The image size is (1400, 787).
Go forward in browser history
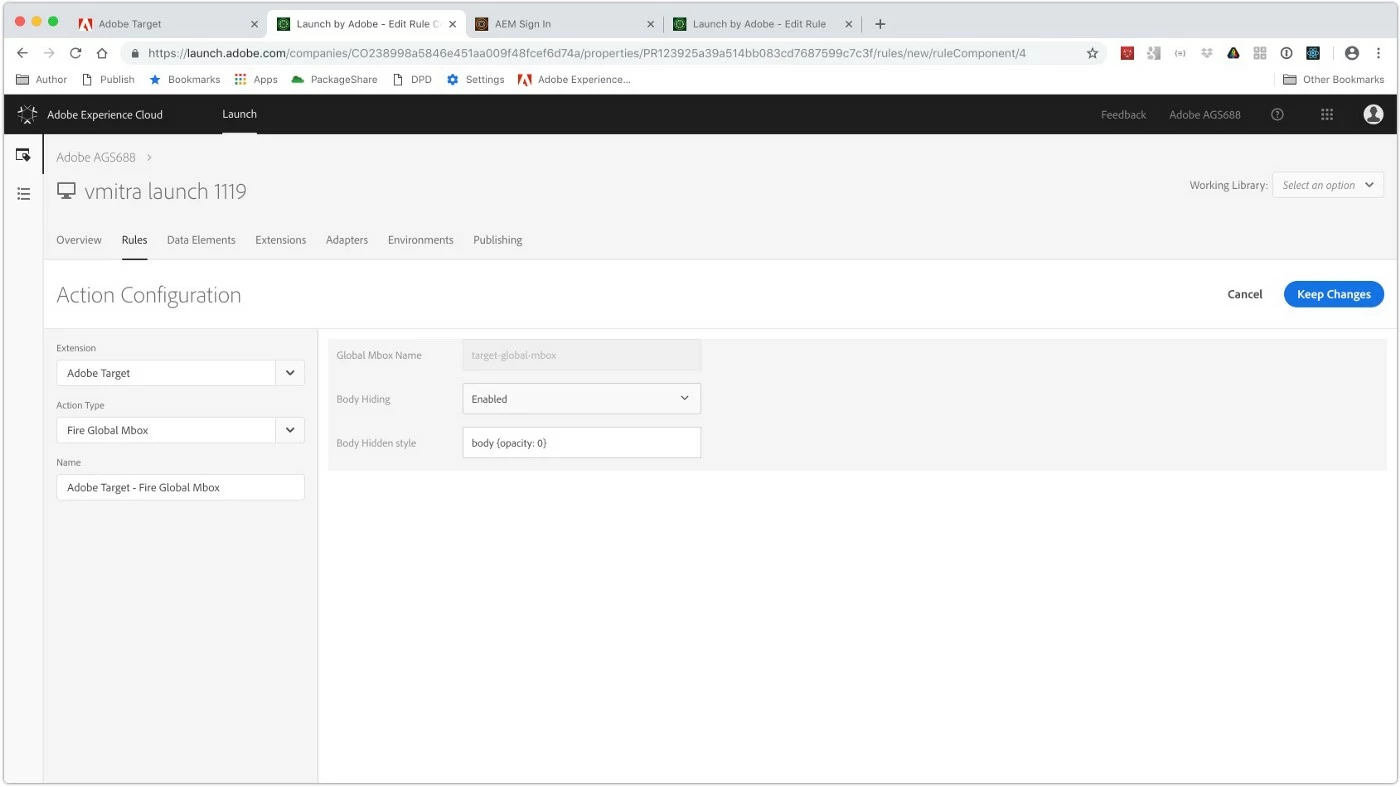(49, 53)
